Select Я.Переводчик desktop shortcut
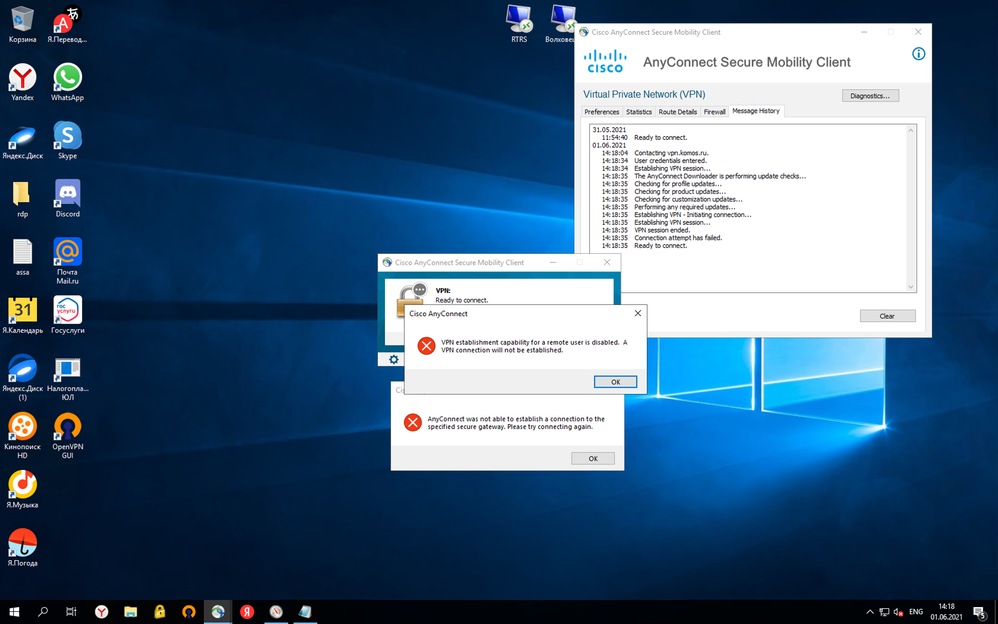 pyautogui.click(x=67, y=25)
